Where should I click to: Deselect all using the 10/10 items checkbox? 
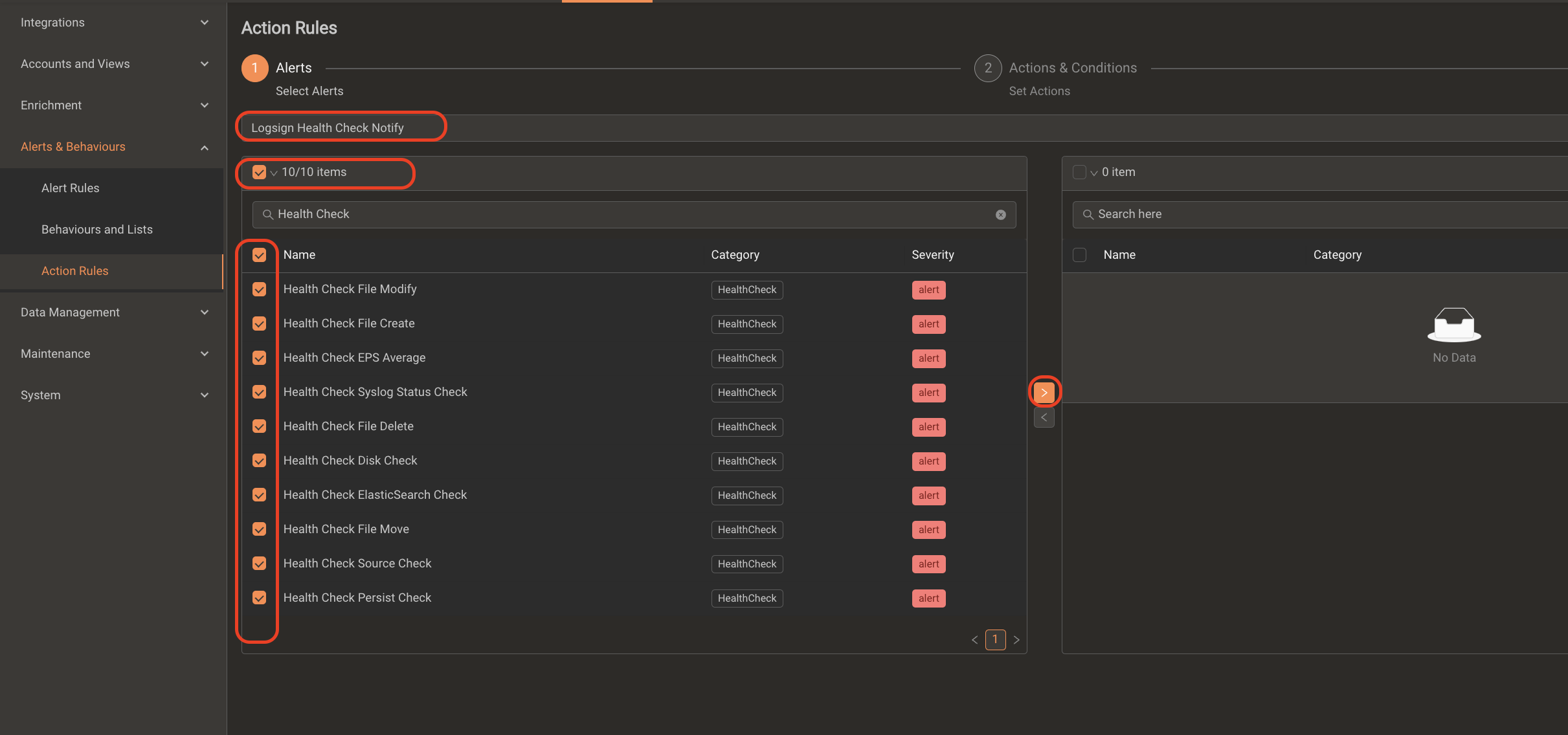[x=259, y=172]
